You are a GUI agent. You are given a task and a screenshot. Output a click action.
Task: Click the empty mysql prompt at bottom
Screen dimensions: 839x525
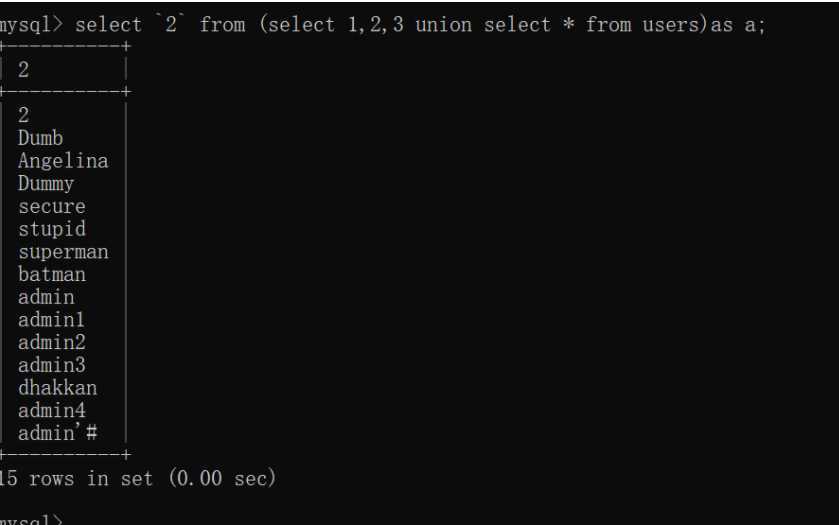pos(31,520)
